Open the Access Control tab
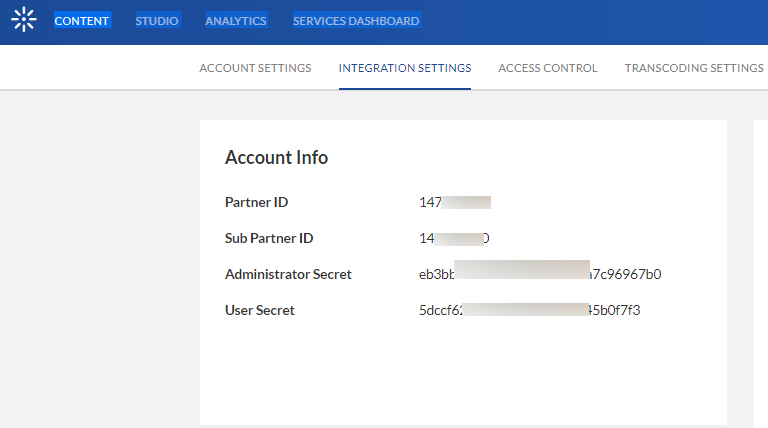The image size is (768, 428). click(x=548, y=68)
